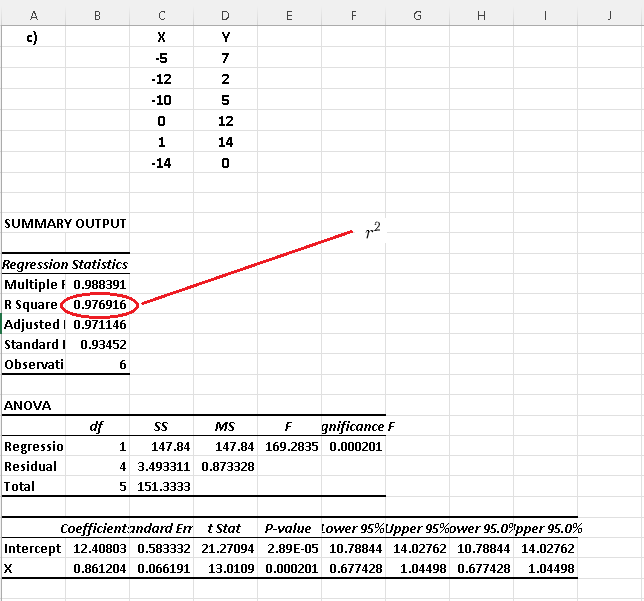Select column A header
The height and width of the screenshot is (601, 644).
click(x=34, y=14)
